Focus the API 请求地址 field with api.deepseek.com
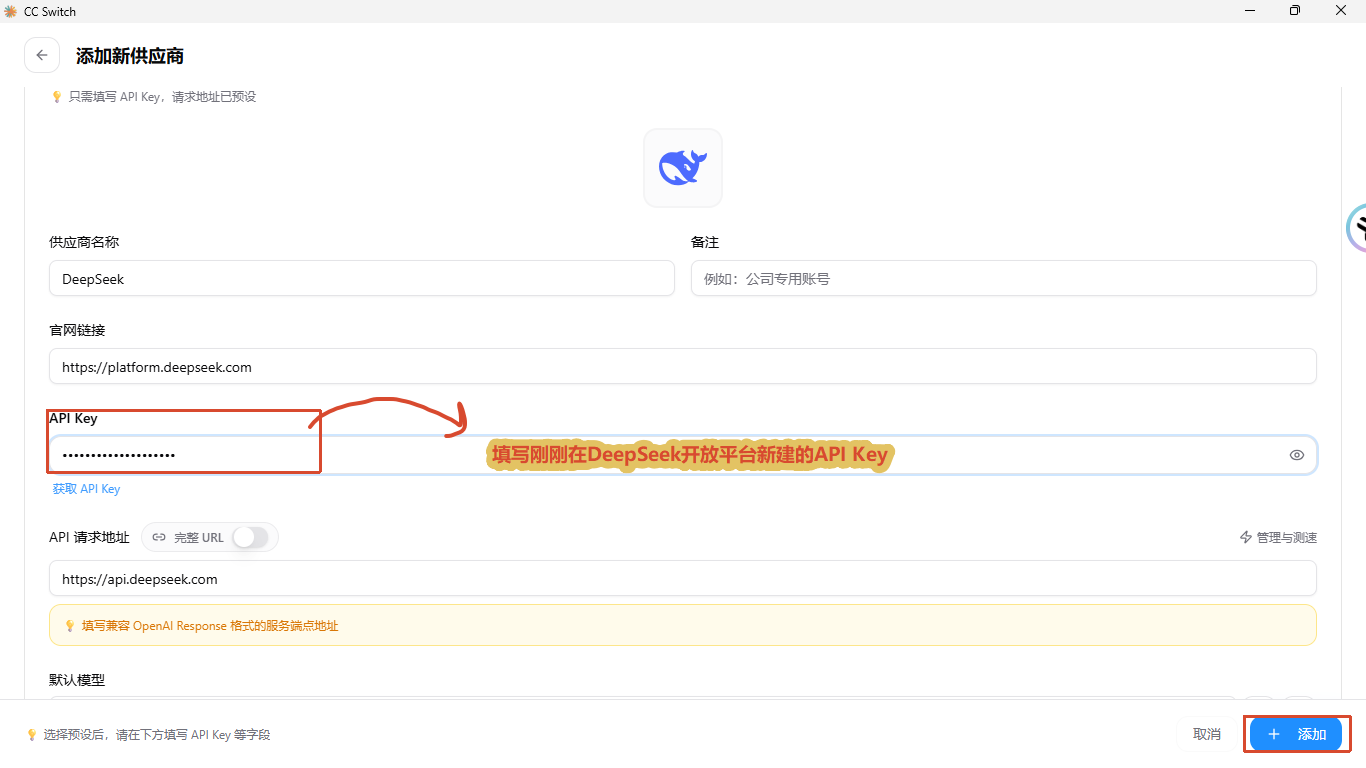 [683, 578]
